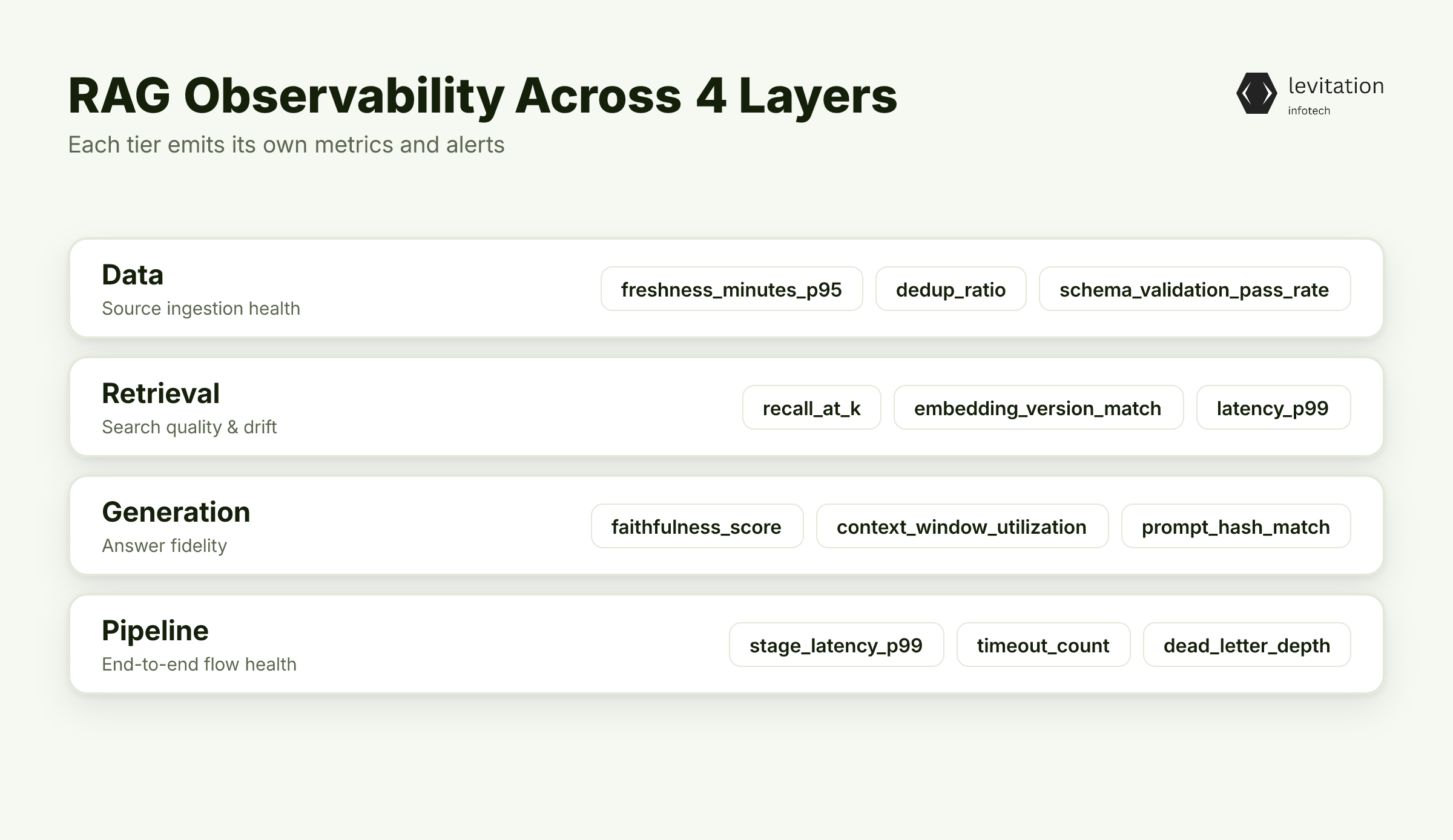Select the context_window_utilization chip
This screenshot has width=1453, height=840.
point(962,527)
